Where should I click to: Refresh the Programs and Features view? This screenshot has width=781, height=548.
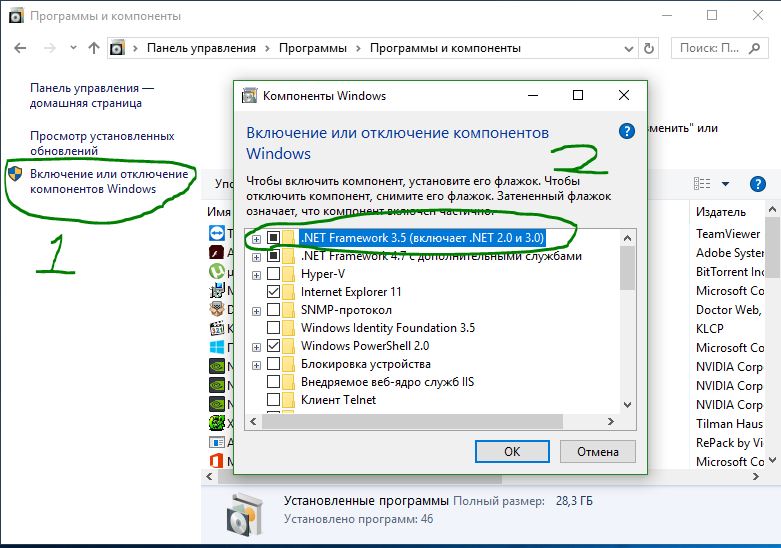click(649, 48)
